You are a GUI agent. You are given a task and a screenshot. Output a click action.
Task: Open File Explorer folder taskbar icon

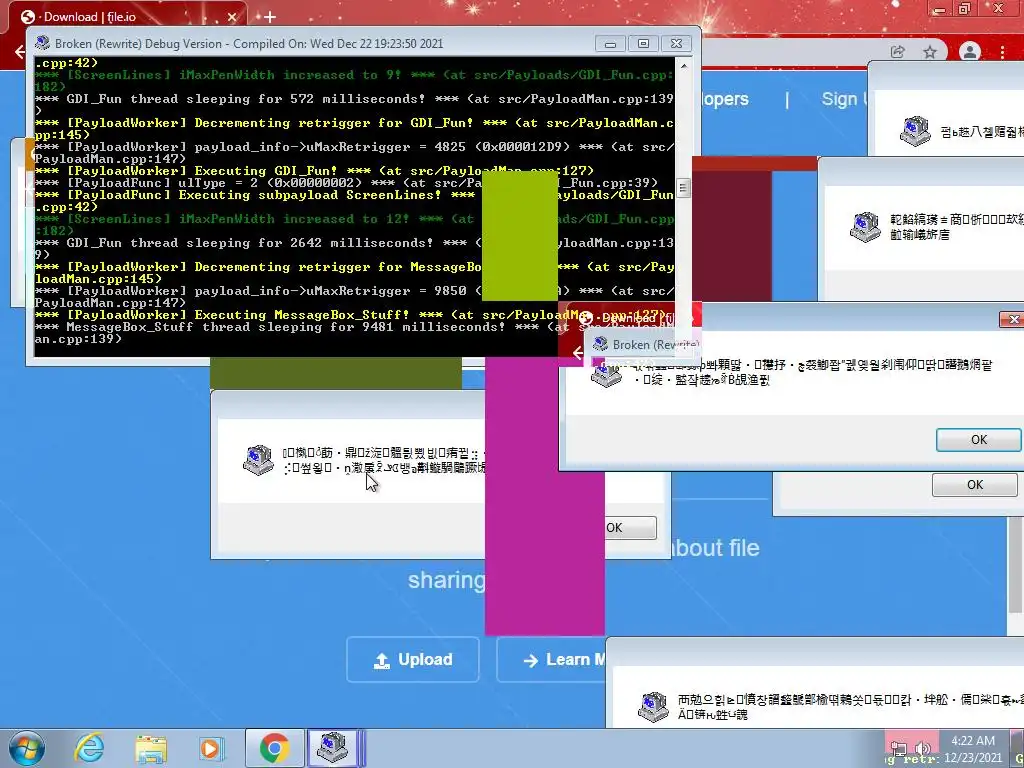[151, 748]
